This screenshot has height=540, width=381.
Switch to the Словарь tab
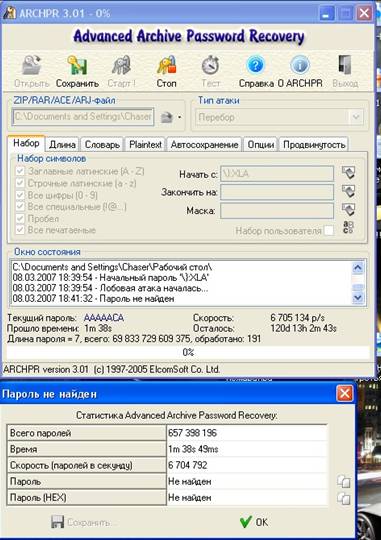102,145
